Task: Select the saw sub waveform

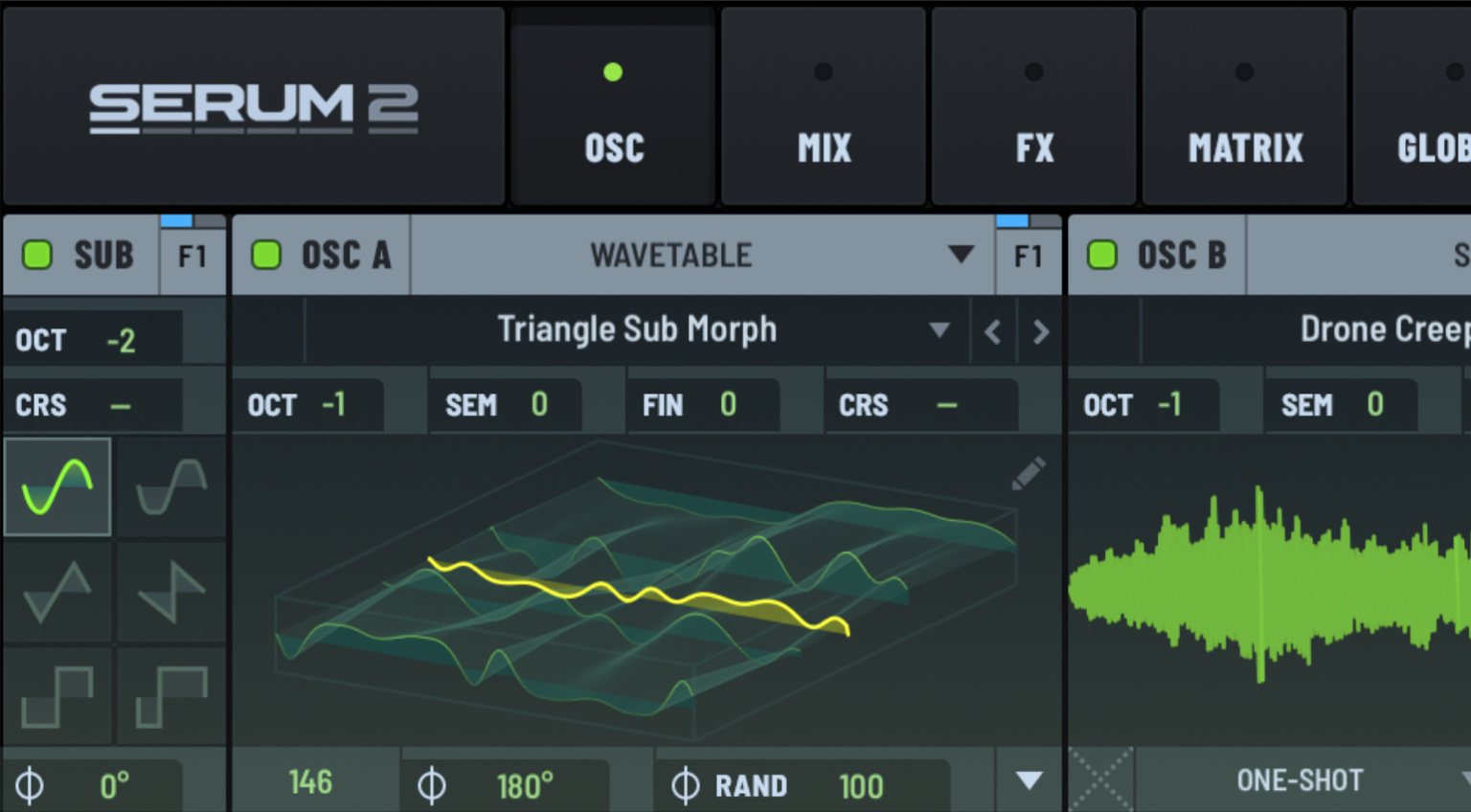Action: point(170,592)
